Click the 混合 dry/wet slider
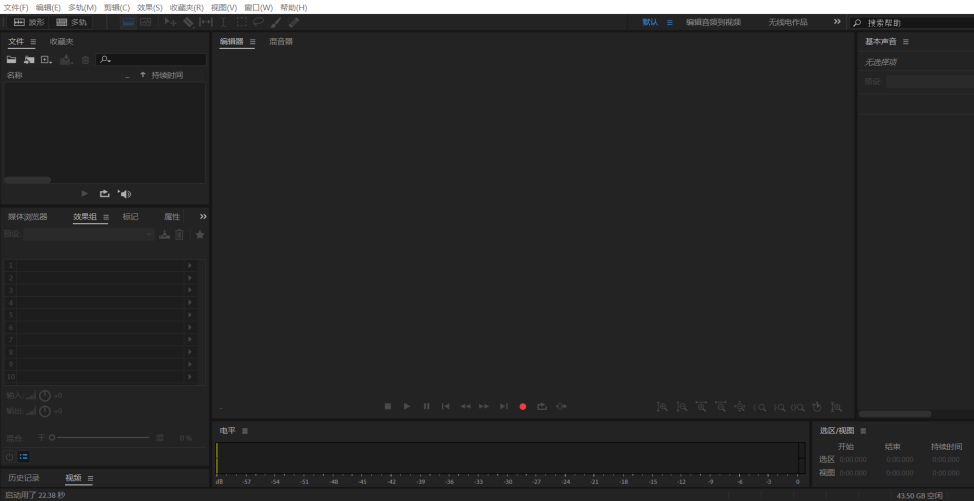 click(99, 438)
